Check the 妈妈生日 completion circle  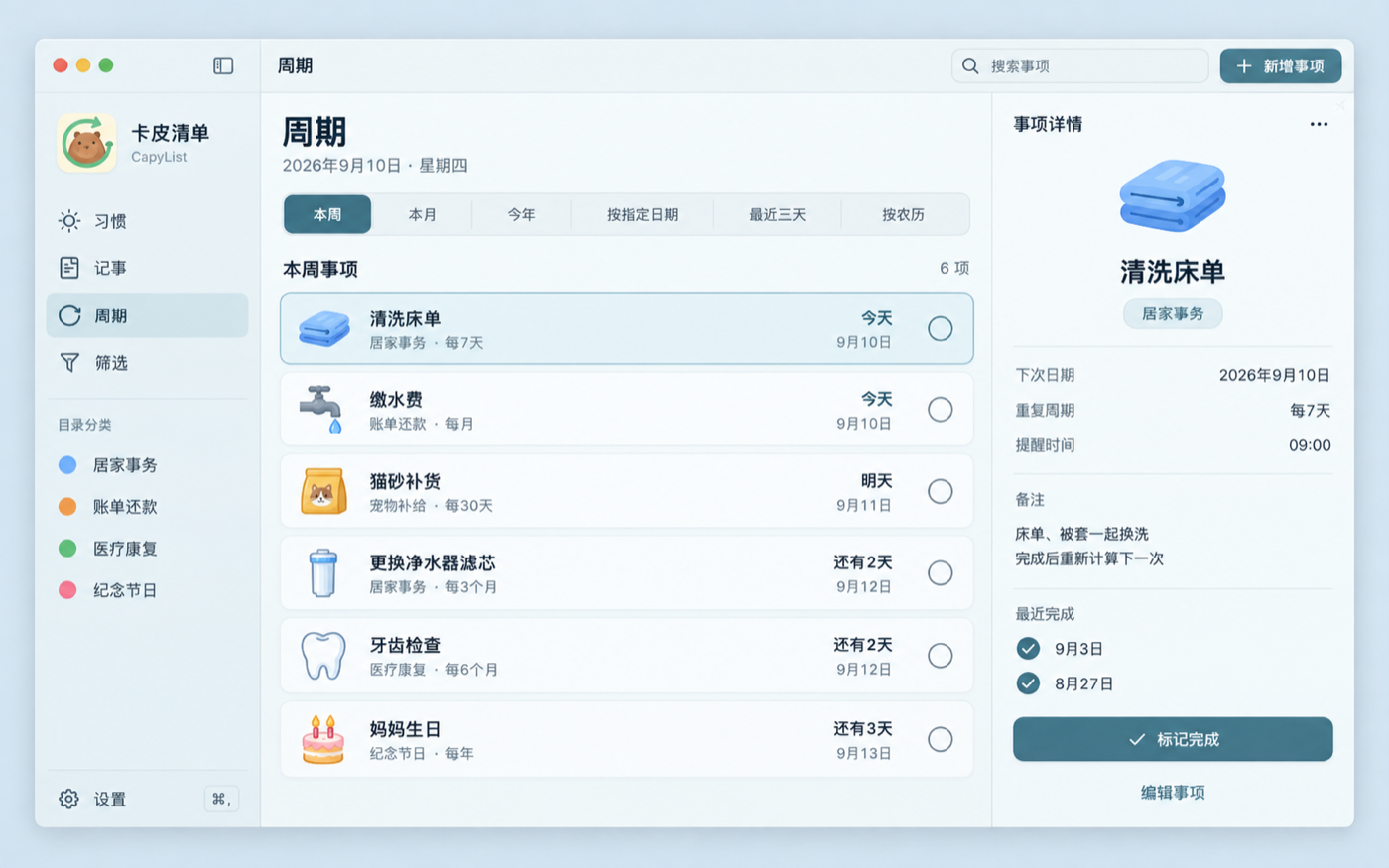tap(940, 739)
